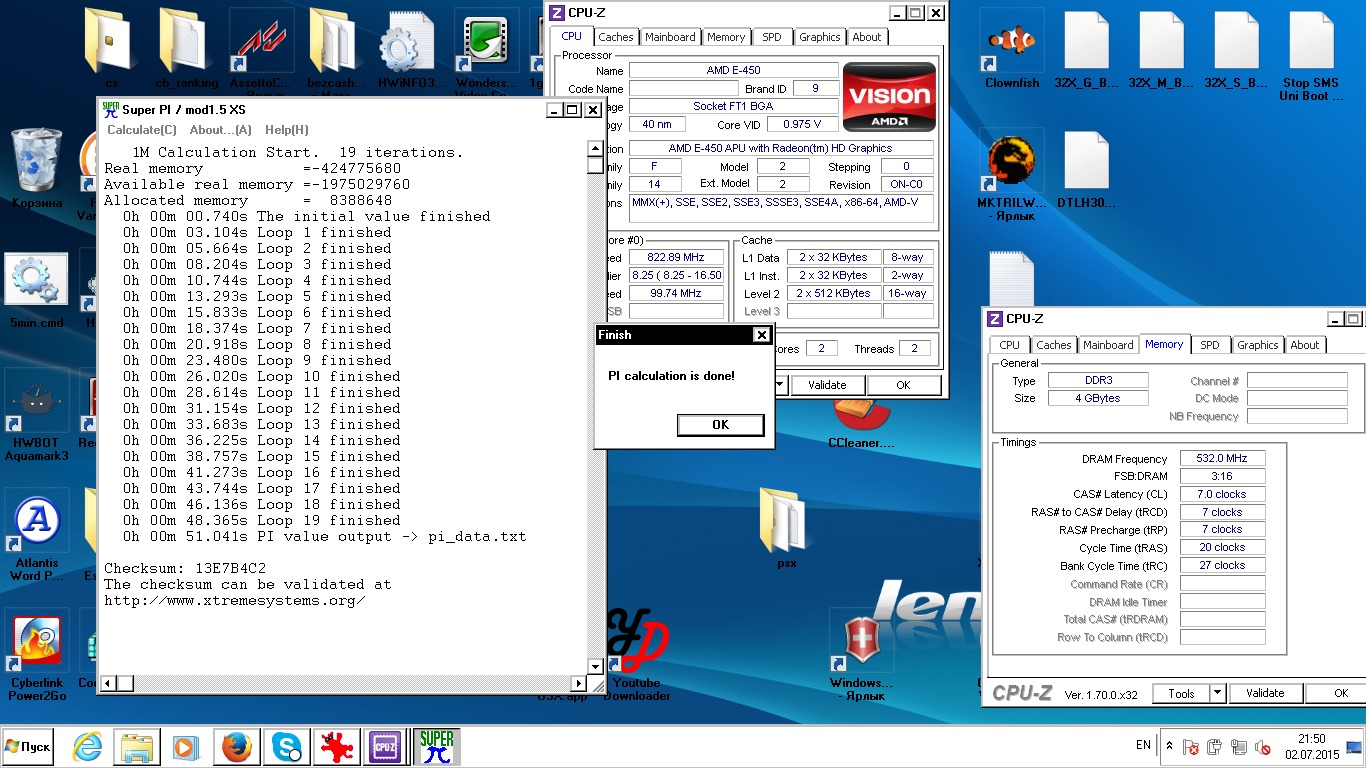Viewport: 1366px width, 768px height.
Task: Select CPU tab in lower CPU-Z window
Action: (x=1010, y=345)
